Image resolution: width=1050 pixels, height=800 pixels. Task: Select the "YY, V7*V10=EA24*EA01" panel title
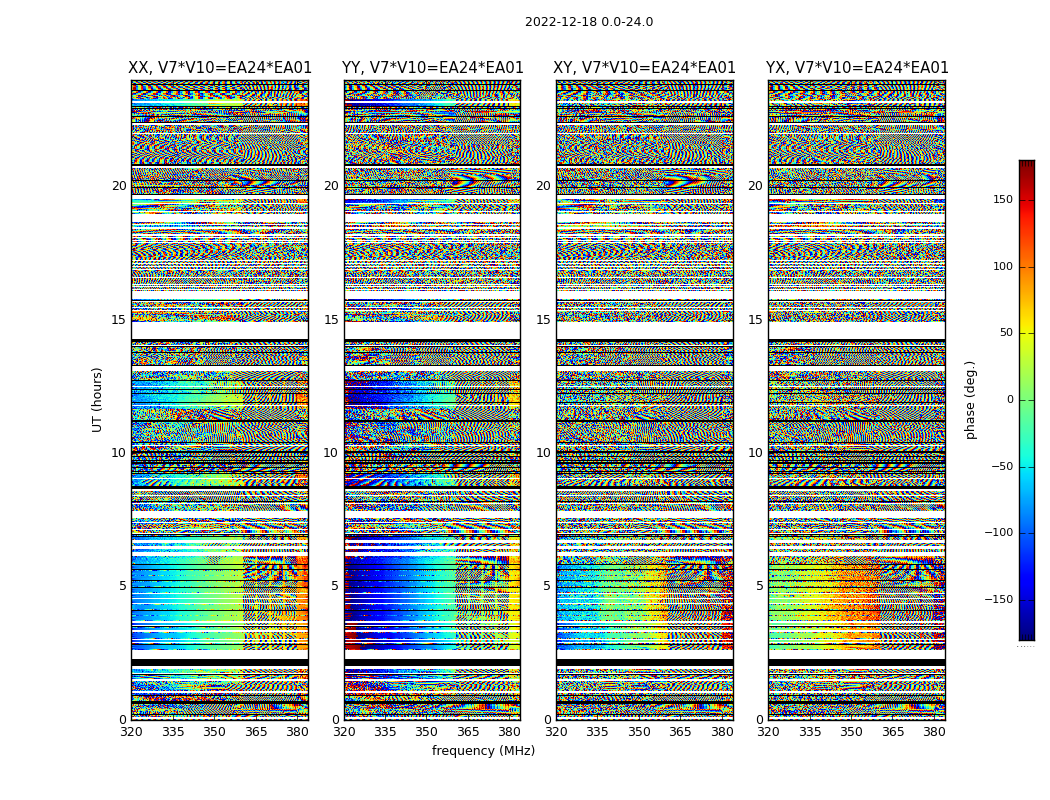pos(433,68)
